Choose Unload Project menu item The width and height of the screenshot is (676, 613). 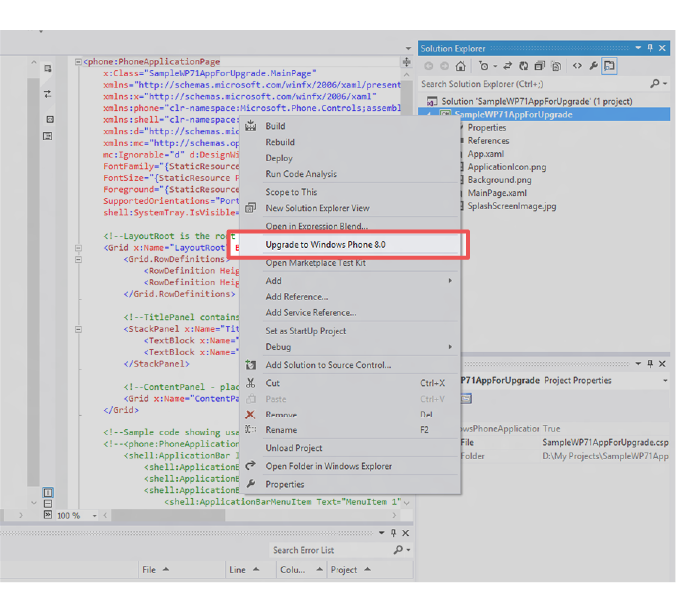(349, 448)
